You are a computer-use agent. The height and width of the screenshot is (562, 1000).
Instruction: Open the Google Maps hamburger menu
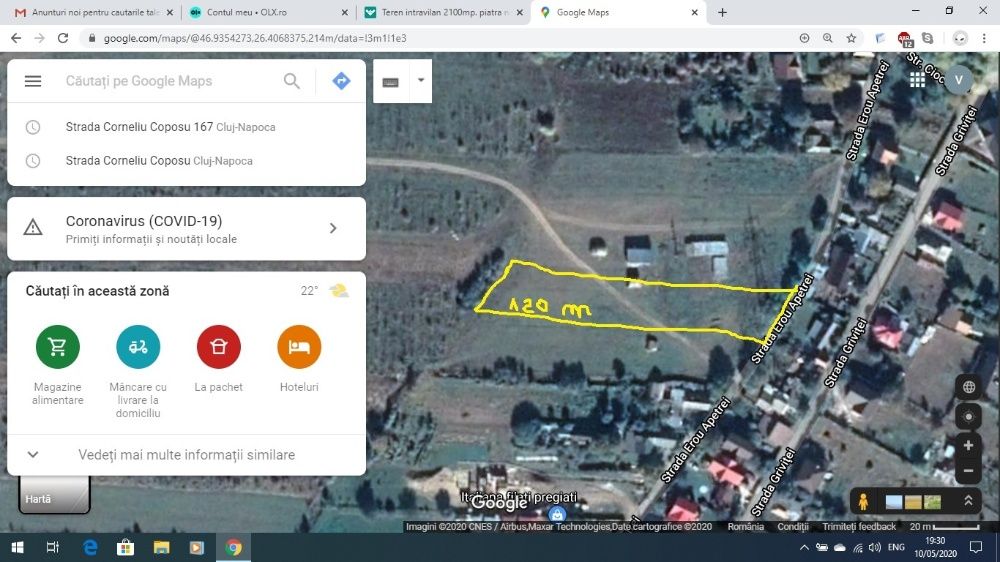33,81
